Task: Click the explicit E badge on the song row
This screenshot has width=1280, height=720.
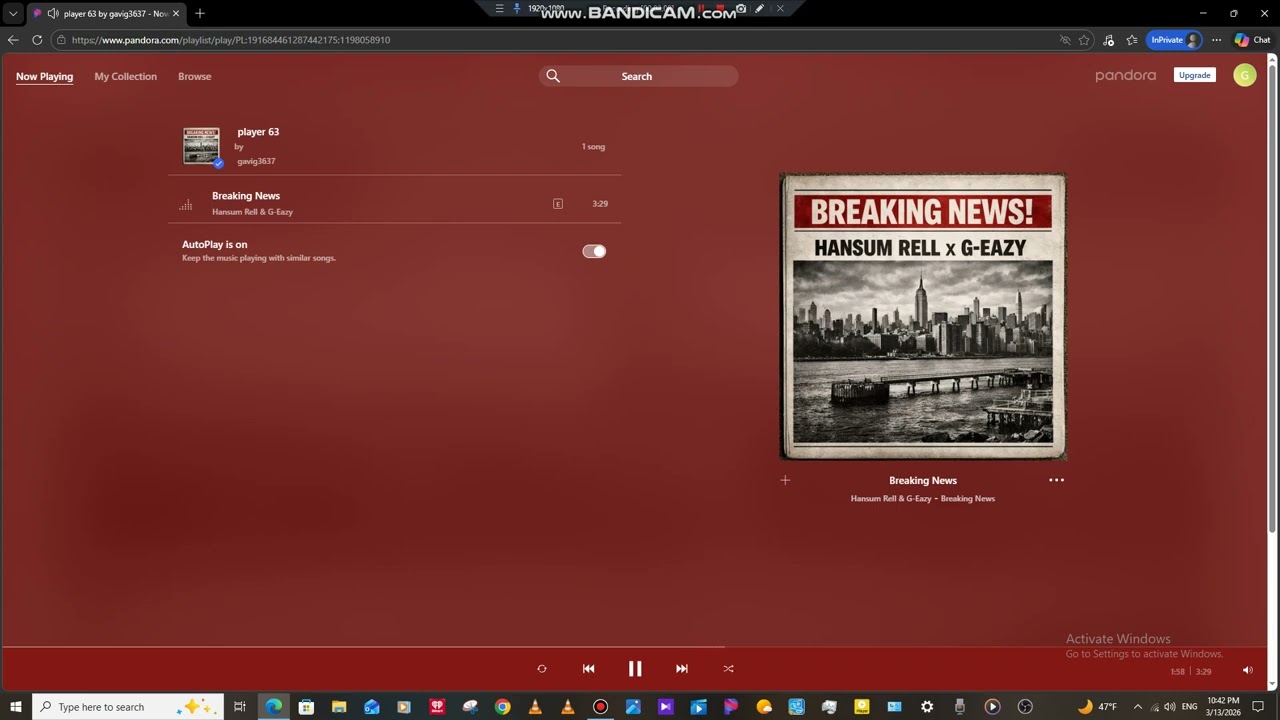Action: 558,204
